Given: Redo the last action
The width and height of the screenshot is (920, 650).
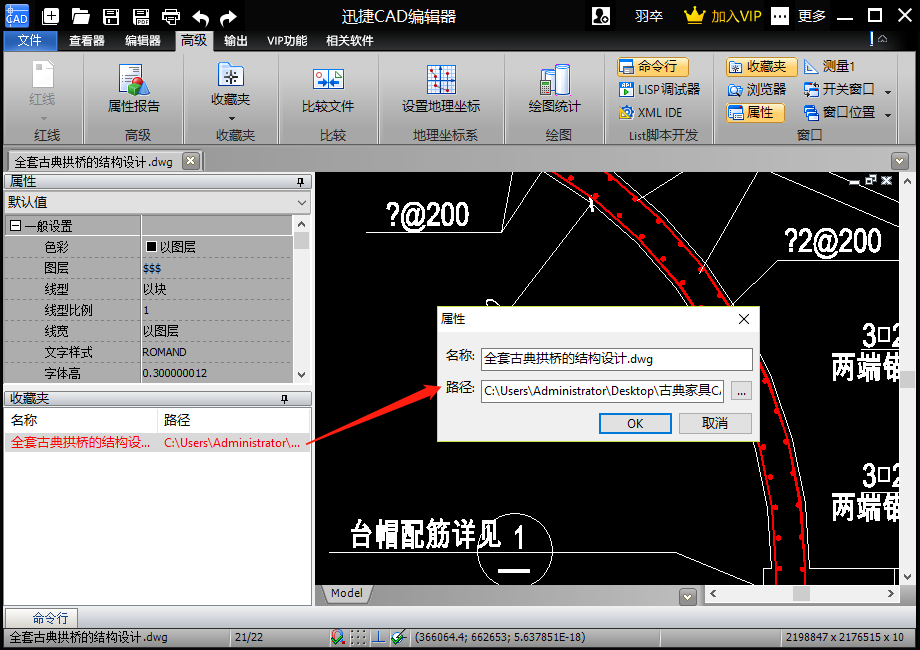Looking at the screenshot, I should click(x=228, y=17).
